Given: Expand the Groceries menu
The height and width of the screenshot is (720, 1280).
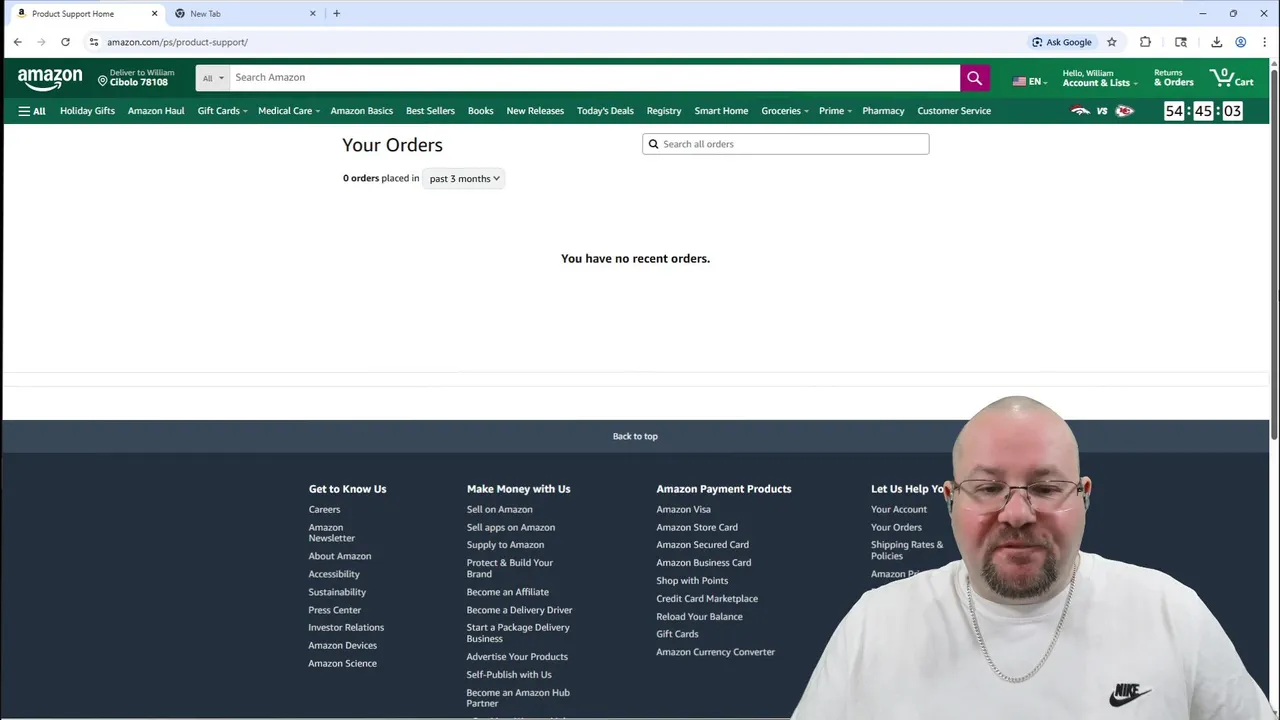Looking at the screenshot, I should (x=785, y=111).
